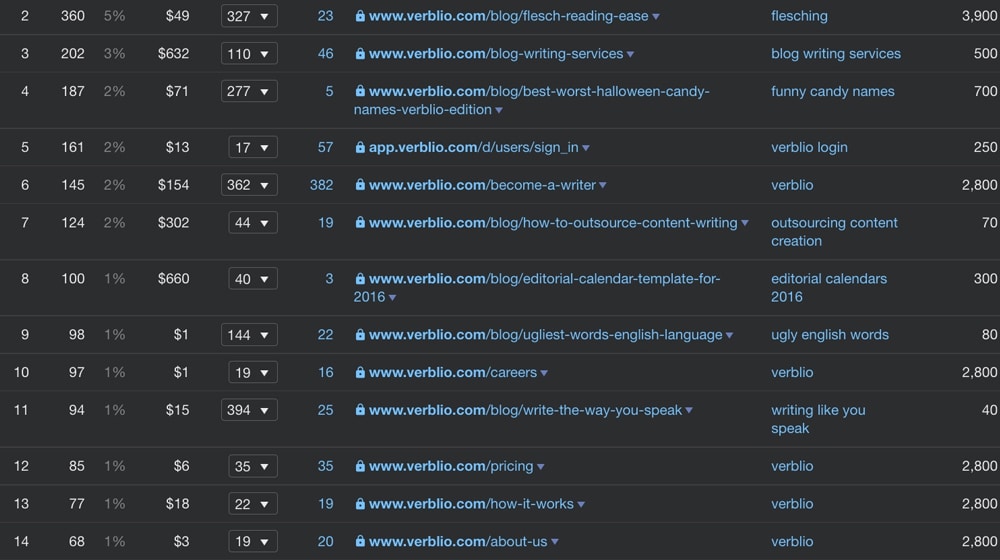Open the www.verblio.com/careers page link

[x=453, y=373]
